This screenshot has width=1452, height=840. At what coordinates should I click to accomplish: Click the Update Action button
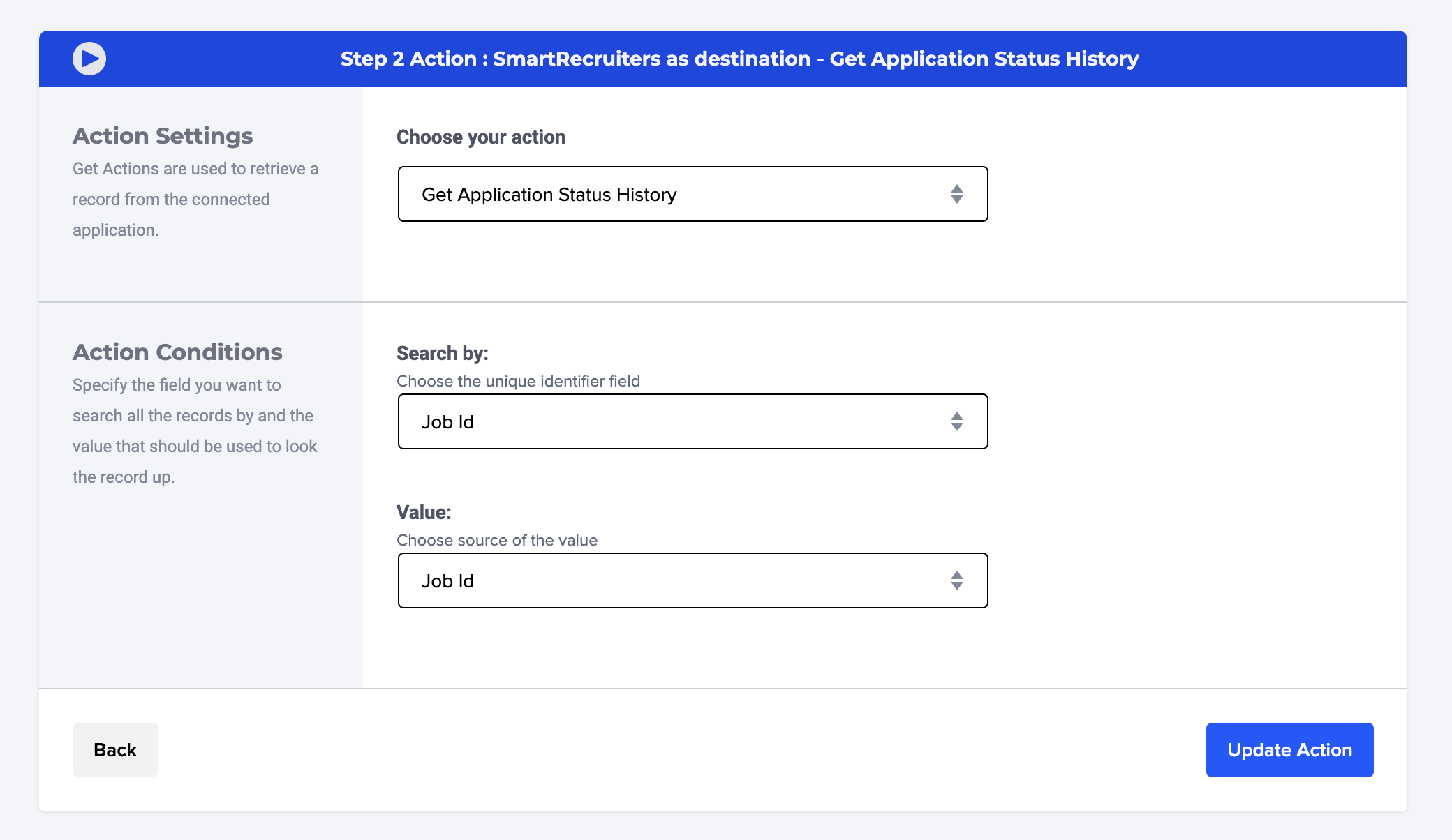(1289, 750)
